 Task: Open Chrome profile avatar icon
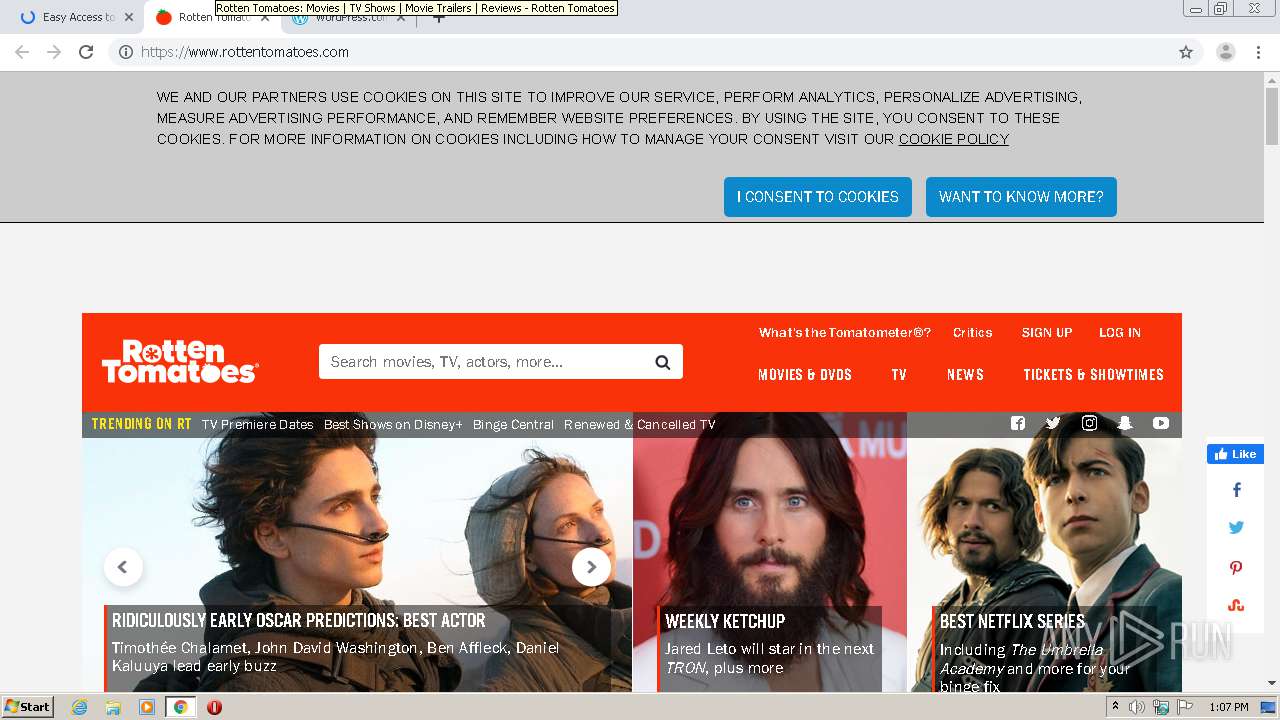coord(1226,52)
